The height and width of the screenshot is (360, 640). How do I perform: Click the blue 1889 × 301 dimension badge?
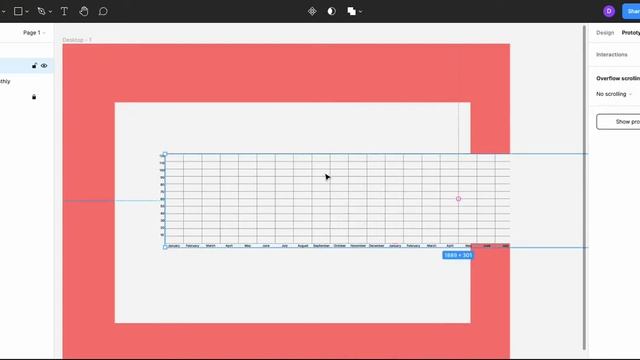coord(458,255)
